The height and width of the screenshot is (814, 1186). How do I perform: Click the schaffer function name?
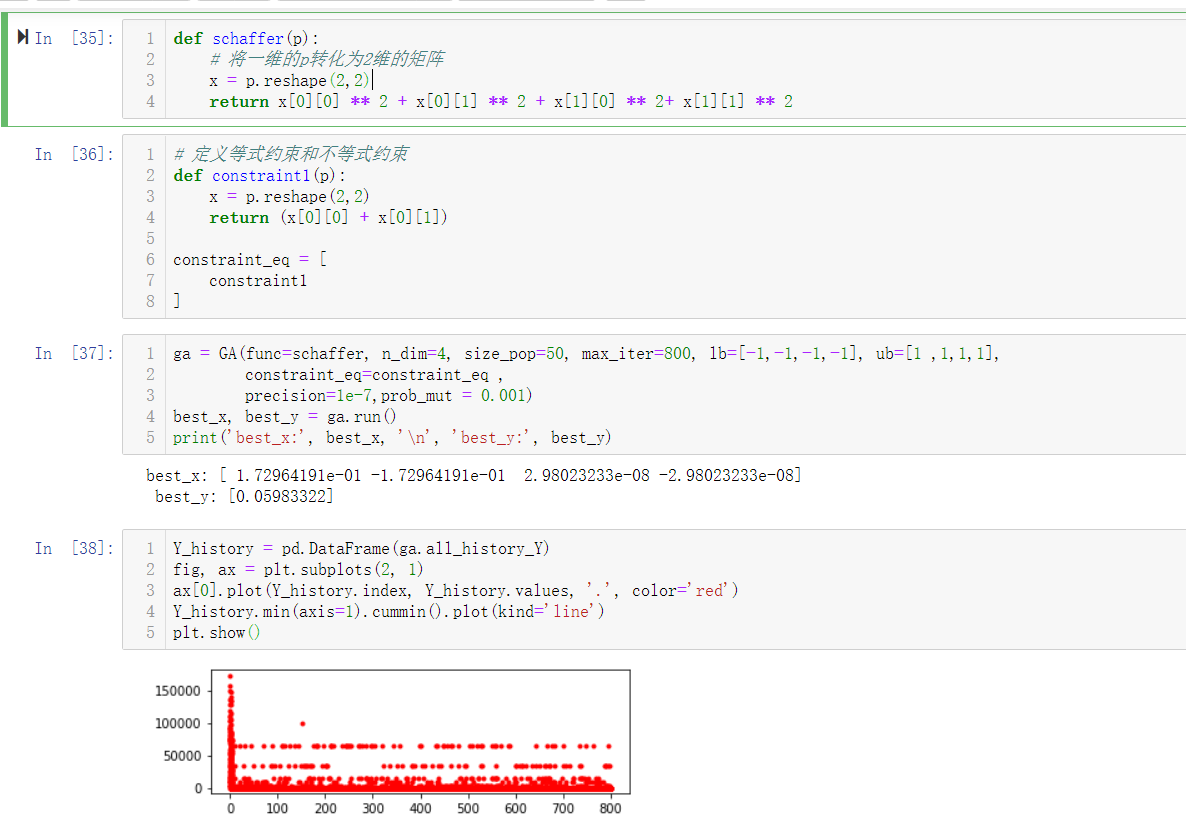248,38
